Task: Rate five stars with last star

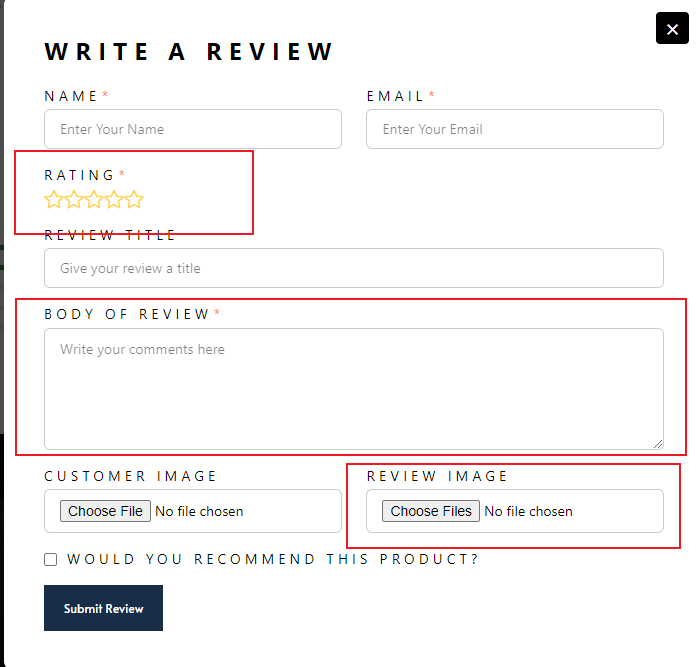Action: (134, 200)
